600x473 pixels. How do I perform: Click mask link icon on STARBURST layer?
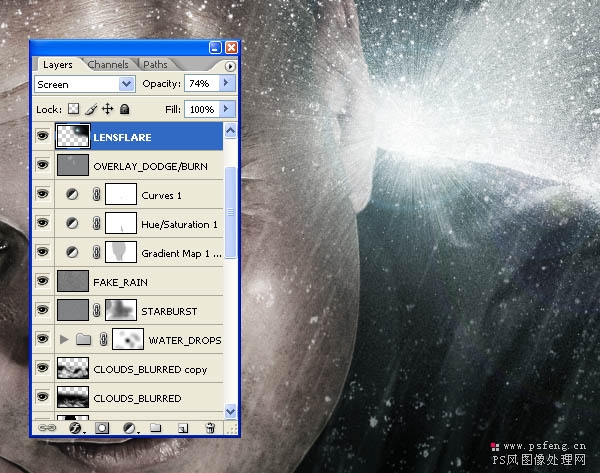click(96, 310)
